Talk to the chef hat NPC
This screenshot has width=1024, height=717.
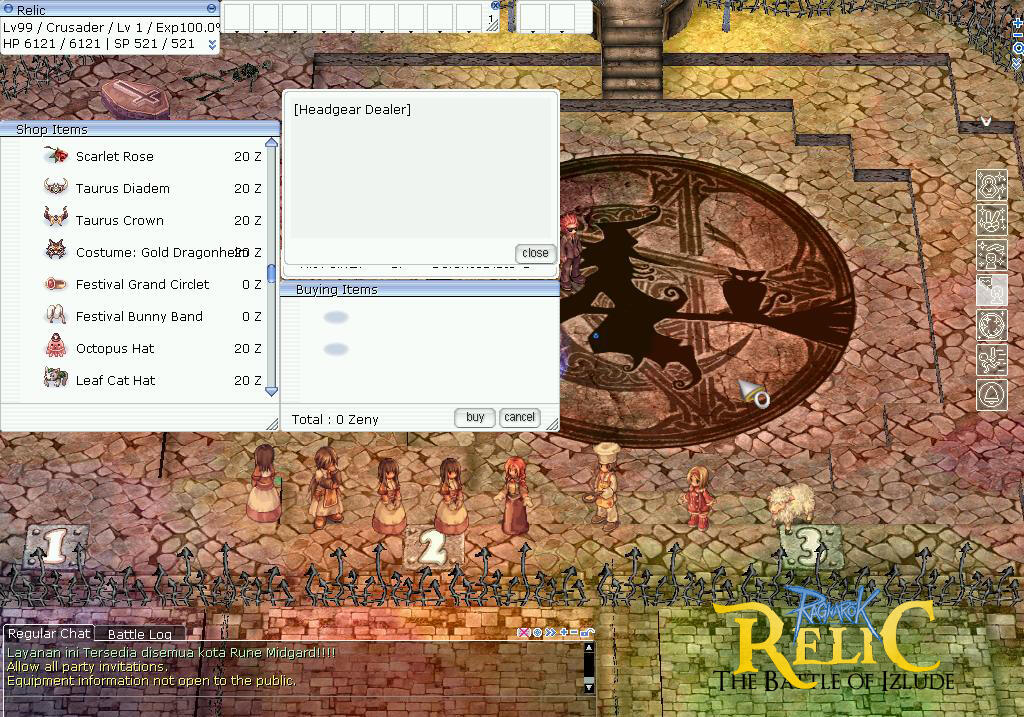605,486
